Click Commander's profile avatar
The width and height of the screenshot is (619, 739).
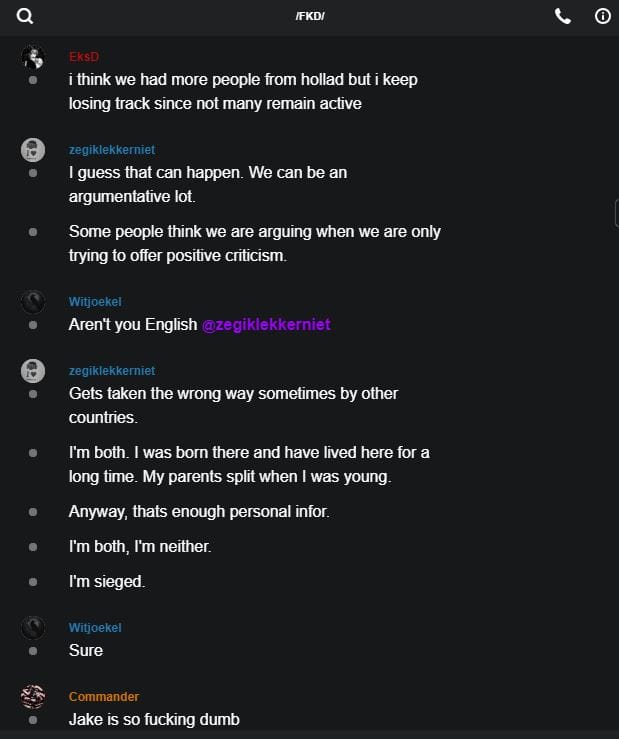[33, 696]
